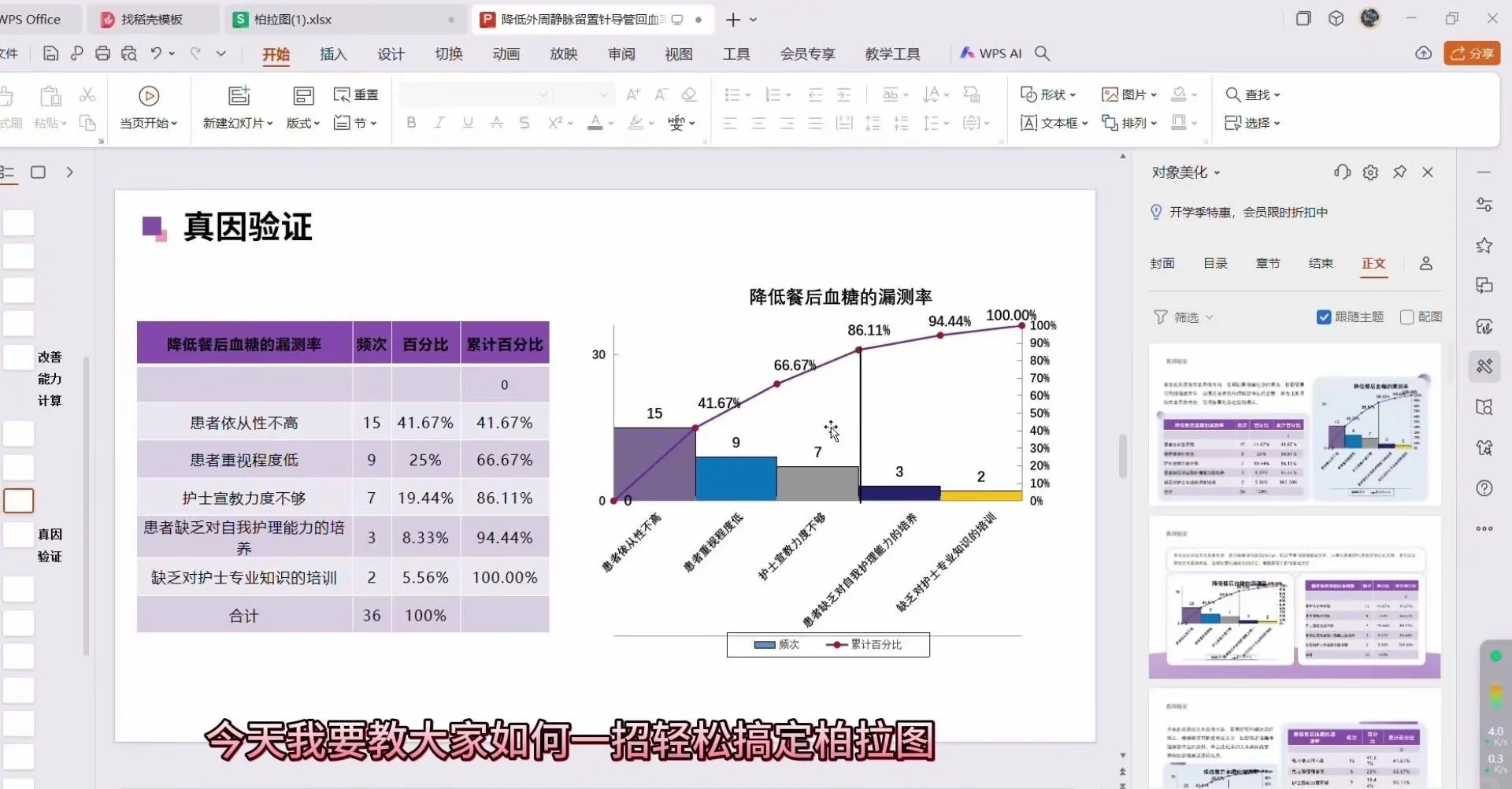
Task: Click the headset support icon in panel
Action: (x=1342, y=172)
